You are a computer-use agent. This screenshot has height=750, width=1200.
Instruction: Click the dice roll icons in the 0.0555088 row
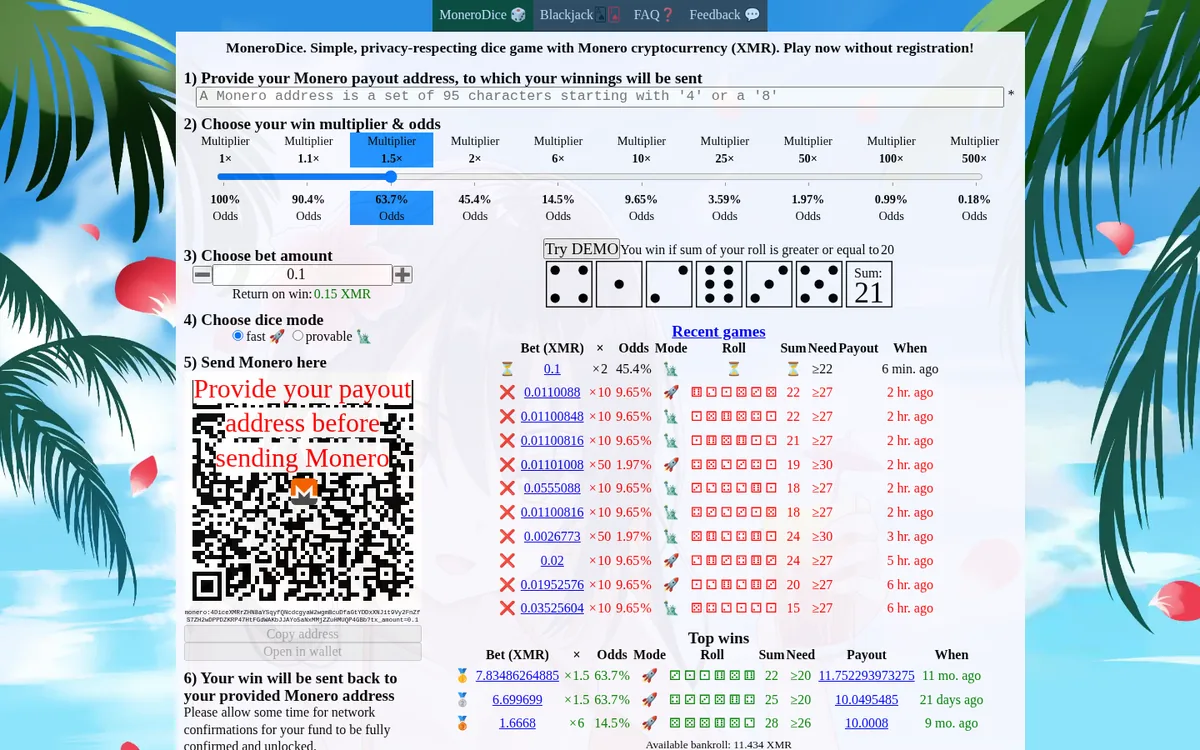[734, 489]
